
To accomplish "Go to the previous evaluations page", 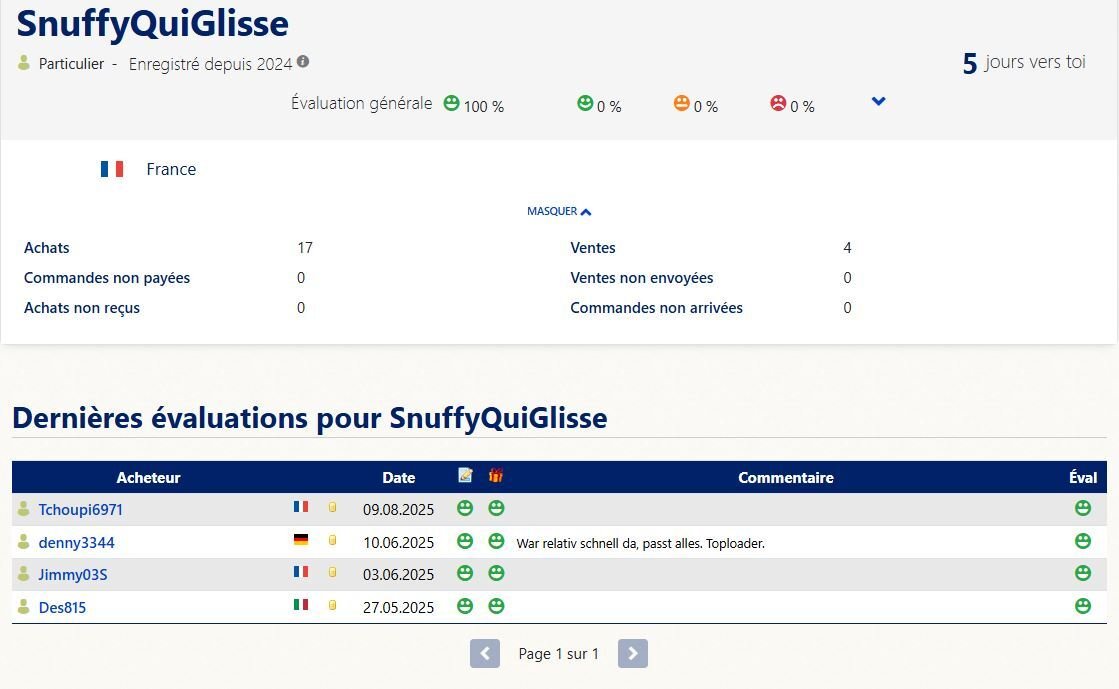I will tap(485, 653).
